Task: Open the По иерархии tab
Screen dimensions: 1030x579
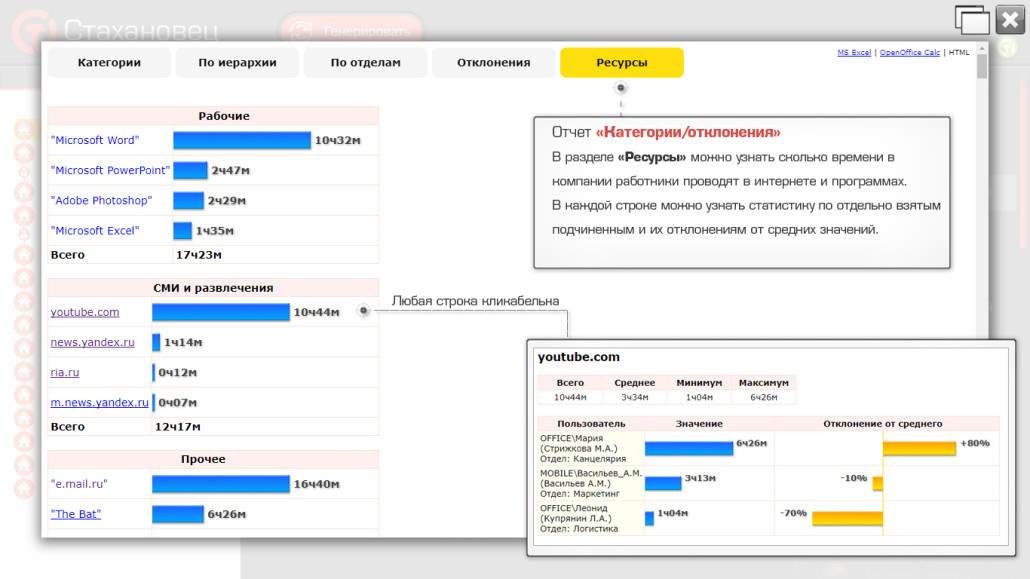Action: click(237, 62)
